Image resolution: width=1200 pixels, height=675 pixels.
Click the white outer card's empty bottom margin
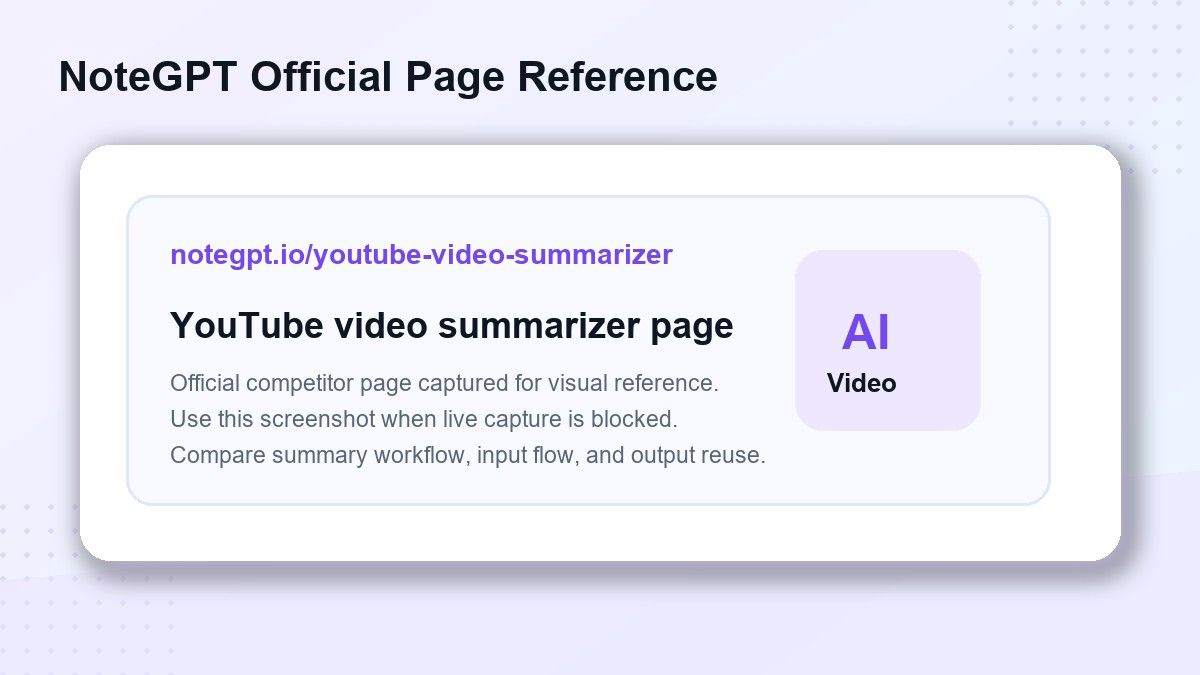click(600, 533)
